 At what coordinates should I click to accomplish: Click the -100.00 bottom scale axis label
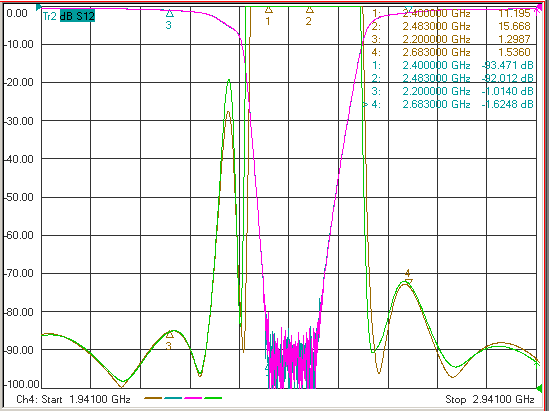[21, 384]
